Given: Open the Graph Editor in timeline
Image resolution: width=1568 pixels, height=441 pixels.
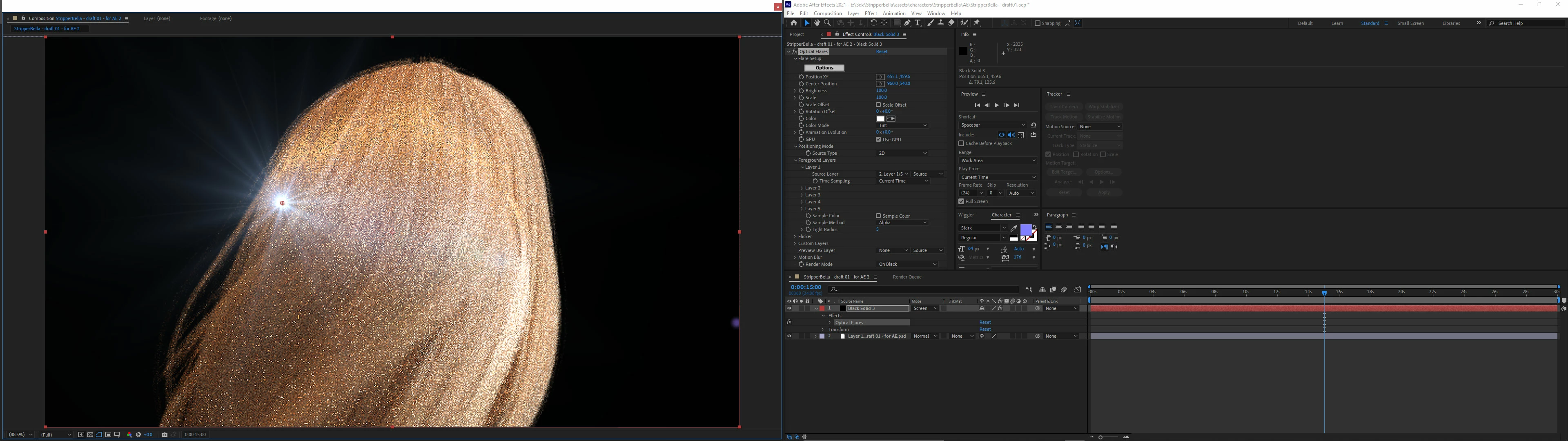Looking at the screenshot, I should click(1078, 290).
